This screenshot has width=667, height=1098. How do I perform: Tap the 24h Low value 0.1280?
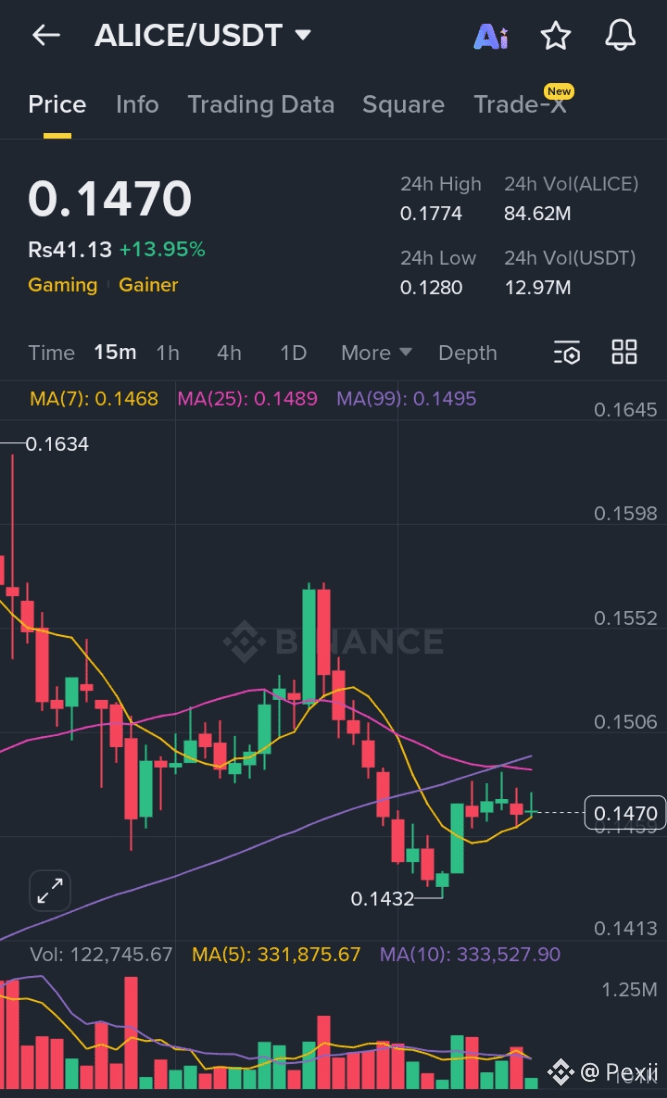(x=430, y=288)
